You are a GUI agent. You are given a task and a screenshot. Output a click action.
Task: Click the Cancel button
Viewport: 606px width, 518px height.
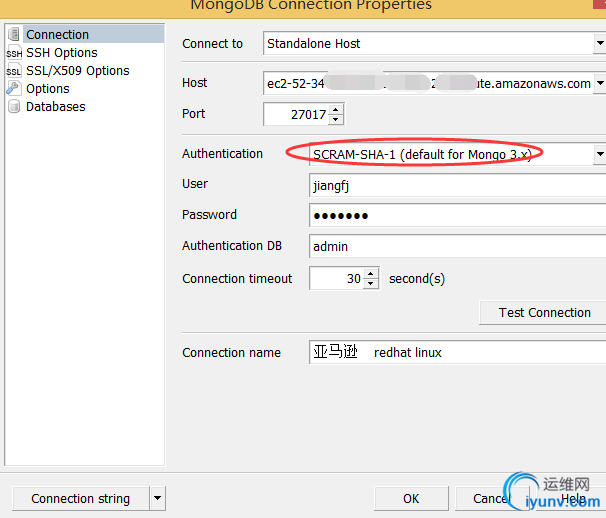coord(492,498)
